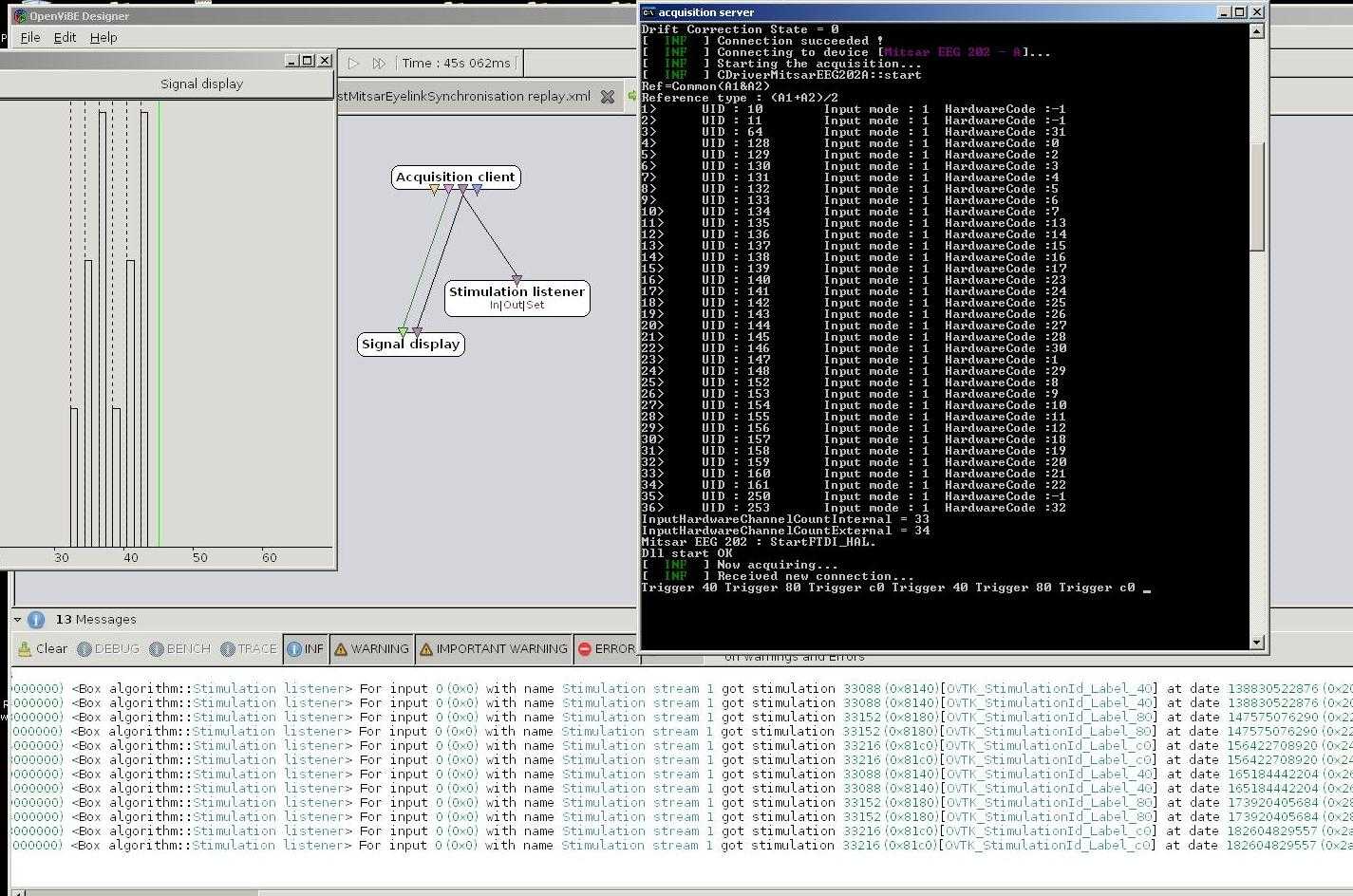
Task: Click 'Dll start OK' in console
Action: pos(687,553)
